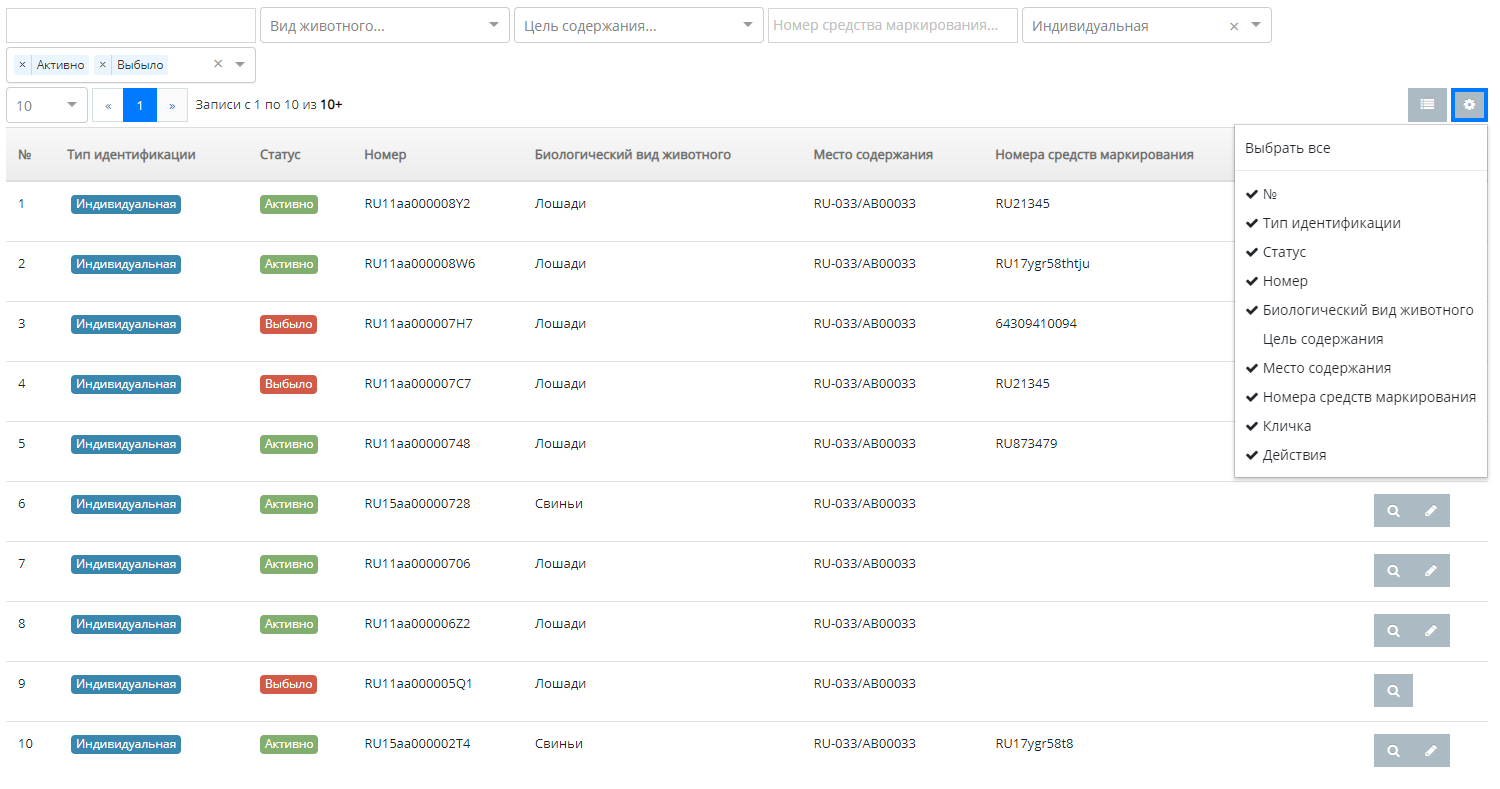
Task: Open the Цель содержания filter dropdown
Action: pos(639,26)
